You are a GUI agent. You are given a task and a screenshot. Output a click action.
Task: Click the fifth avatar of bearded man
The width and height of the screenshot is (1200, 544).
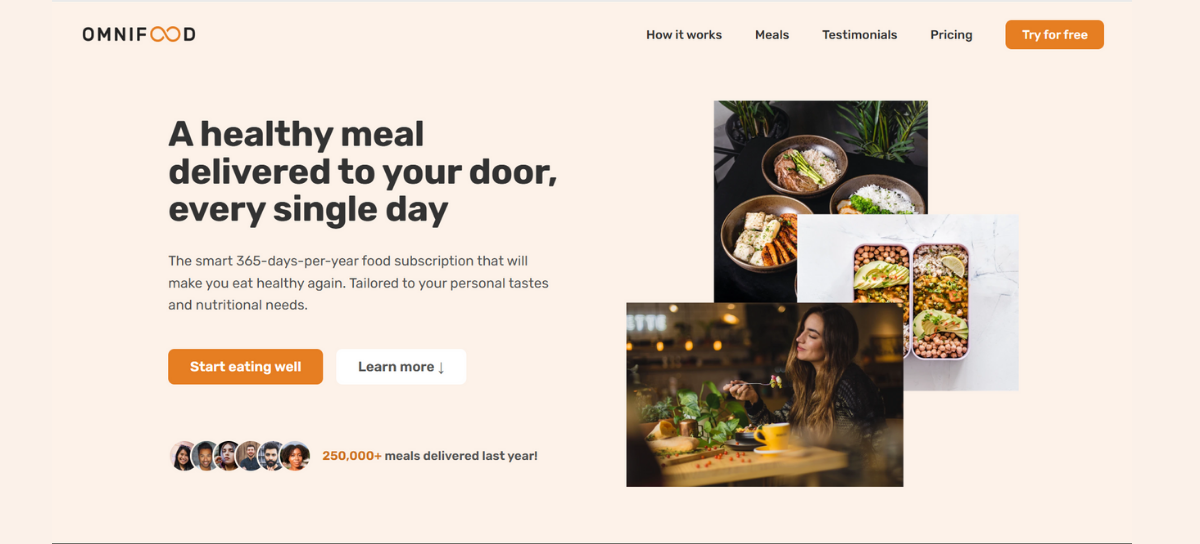pos(272,456)
